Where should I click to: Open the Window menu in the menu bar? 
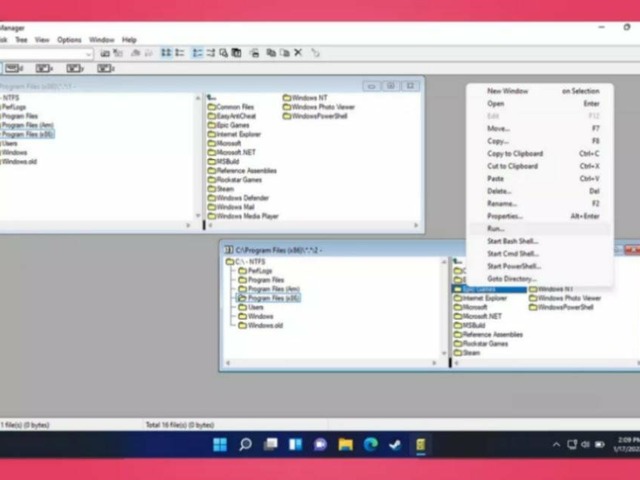point(102,40)
